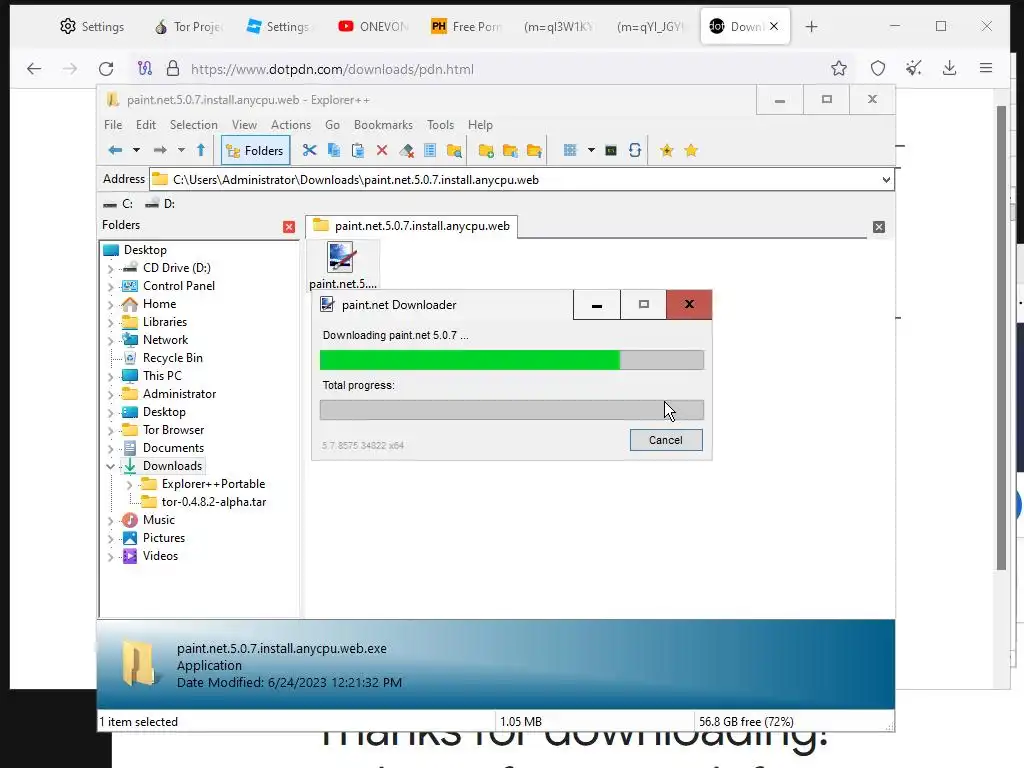Image resolution: width=1024 pixels, height=768 pixels.
Task: Open back history dropdown arrow in Explorer++
Action: (136, 150)
